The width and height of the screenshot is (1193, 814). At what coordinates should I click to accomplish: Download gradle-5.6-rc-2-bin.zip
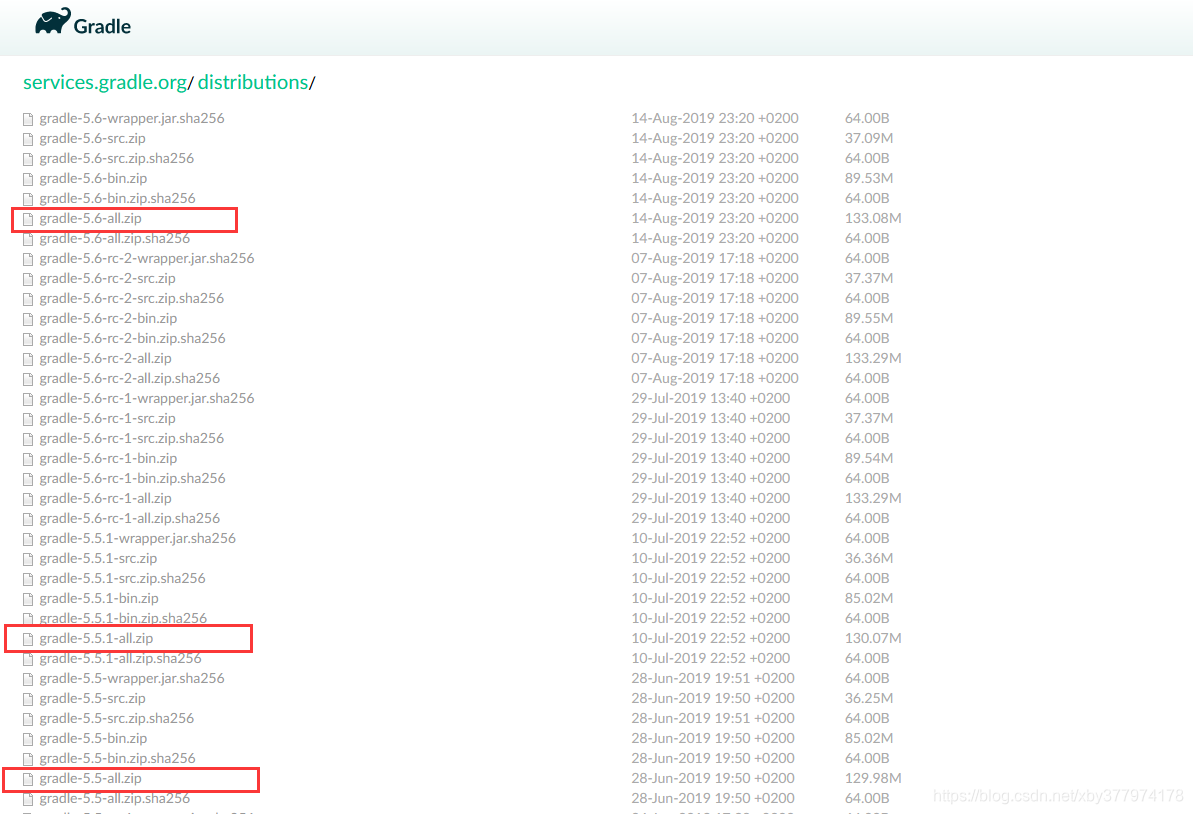108,318
